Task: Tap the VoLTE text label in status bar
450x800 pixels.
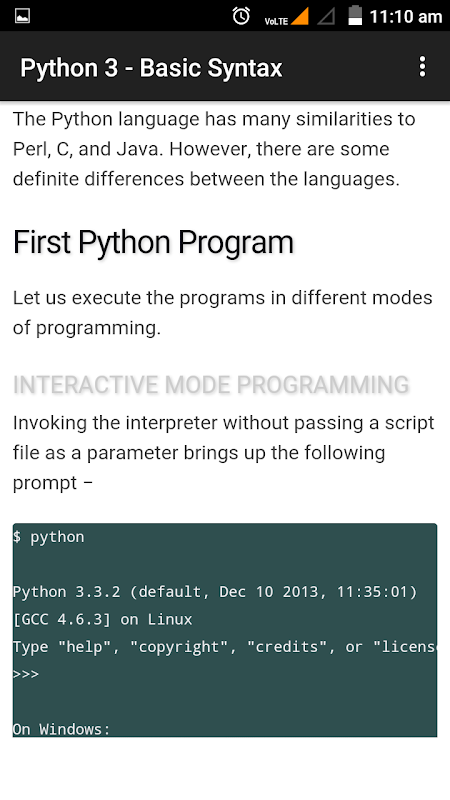Action: (x=276, y=21)
